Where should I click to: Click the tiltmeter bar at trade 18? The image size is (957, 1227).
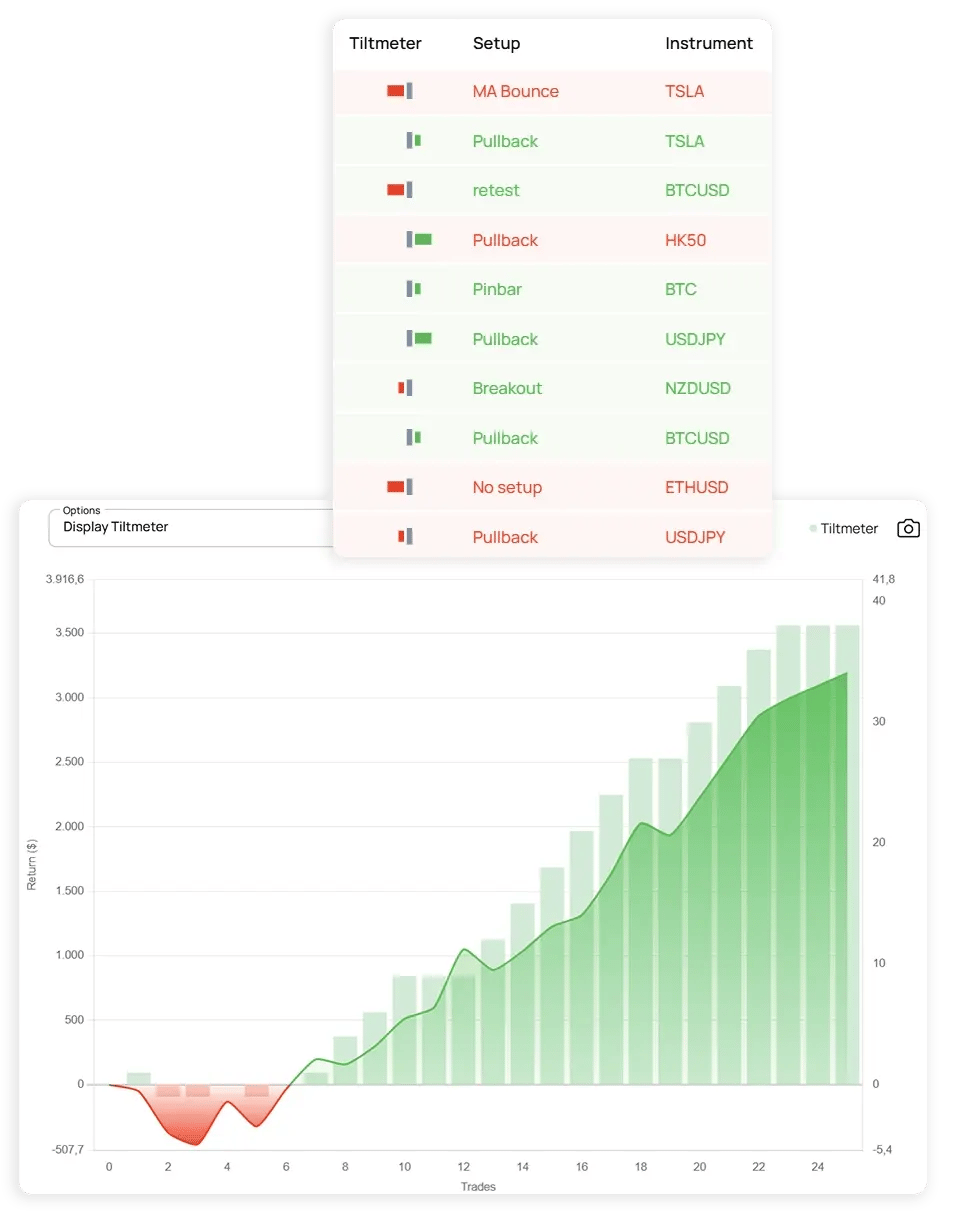[640, 920]
